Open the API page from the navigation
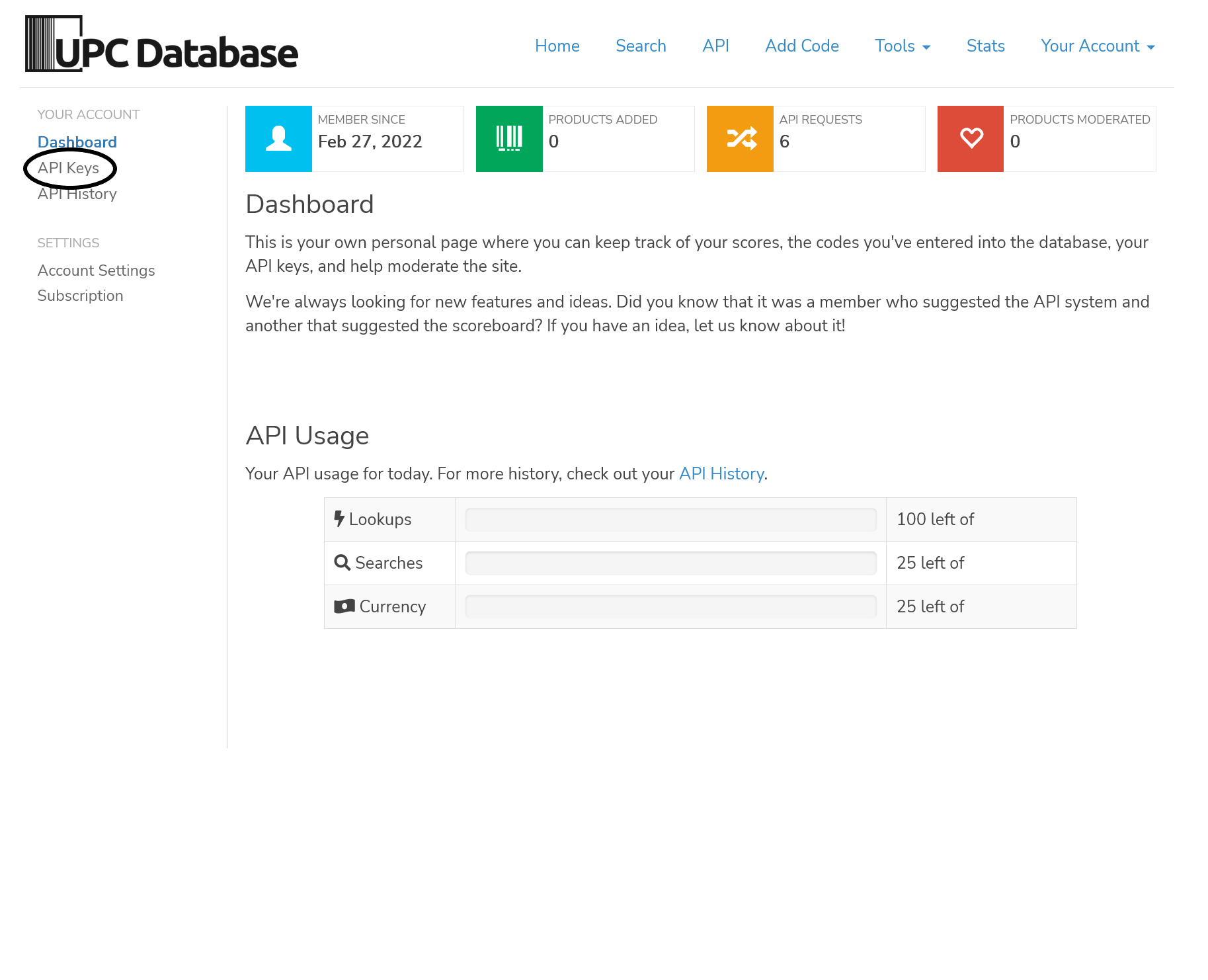 tap(715, 46)
